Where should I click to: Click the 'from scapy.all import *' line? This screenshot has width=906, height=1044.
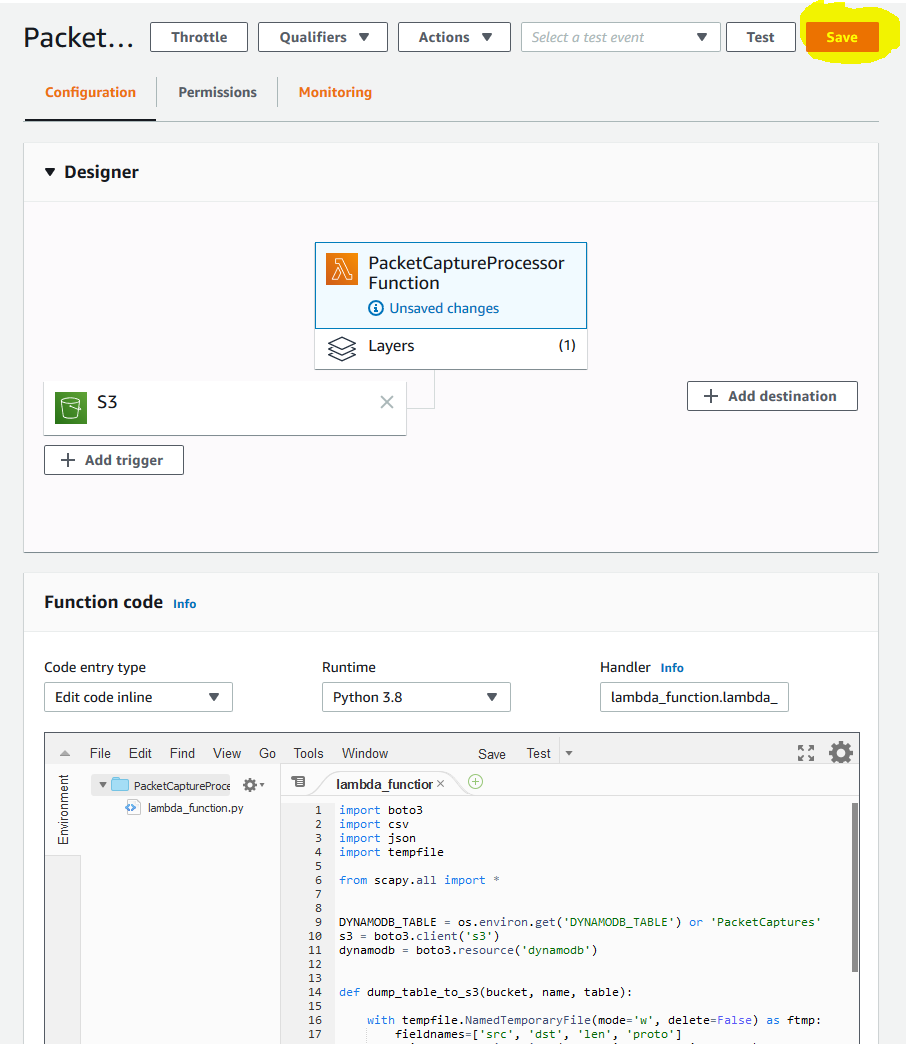pyautogui.click(x=419, y=880)
